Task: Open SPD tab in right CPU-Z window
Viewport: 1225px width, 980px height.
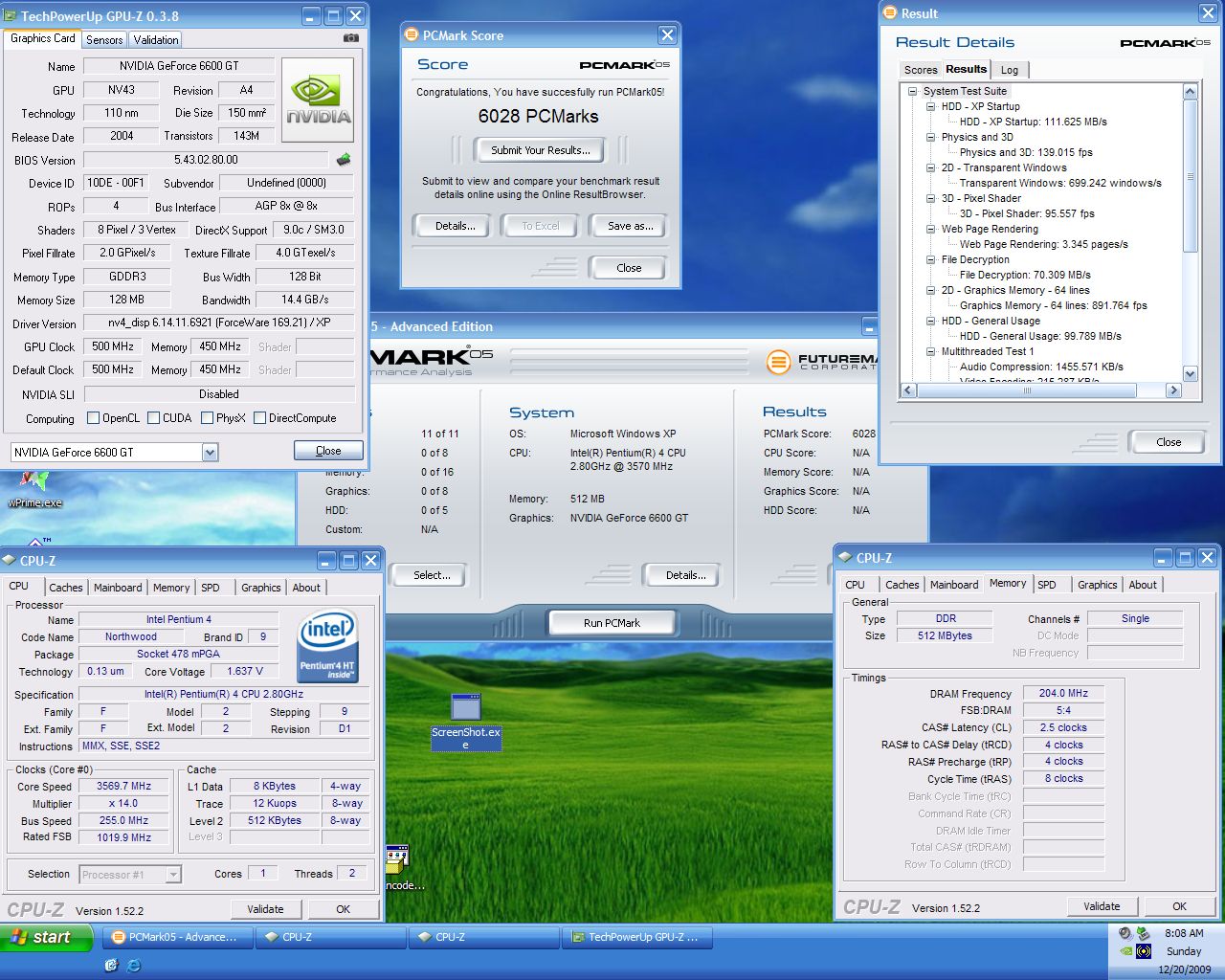Action: click(1047, 585)
